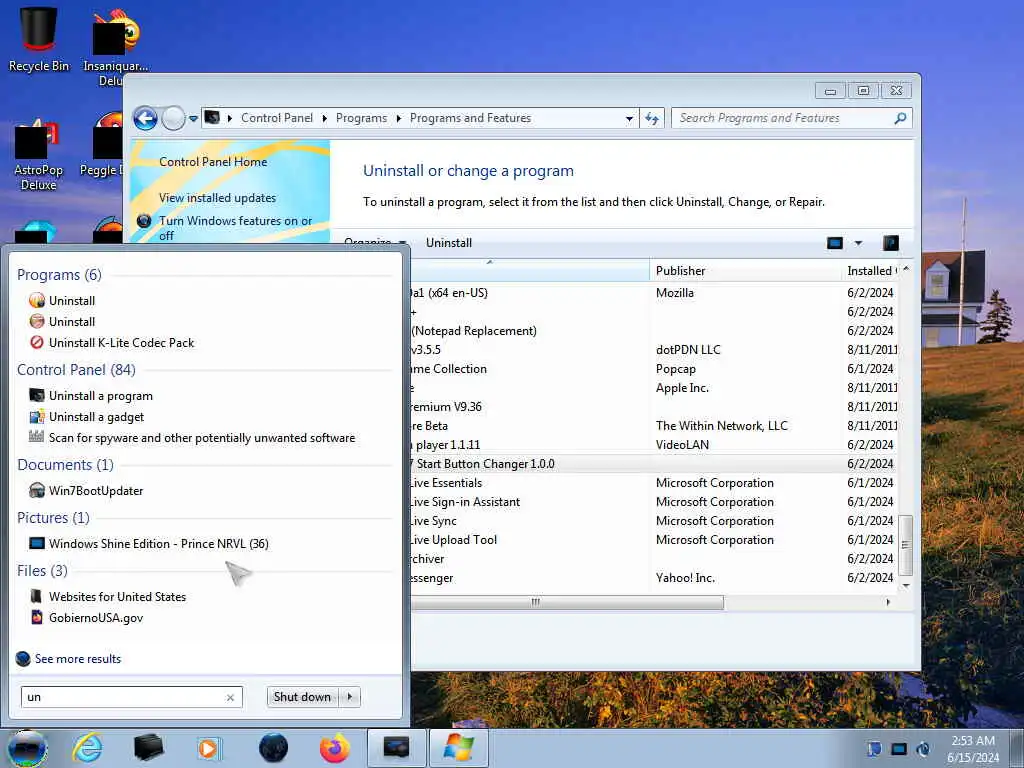1024x768 pixels.
Task: Click Pictures (1) group header
Action: (x=53, y=517)
